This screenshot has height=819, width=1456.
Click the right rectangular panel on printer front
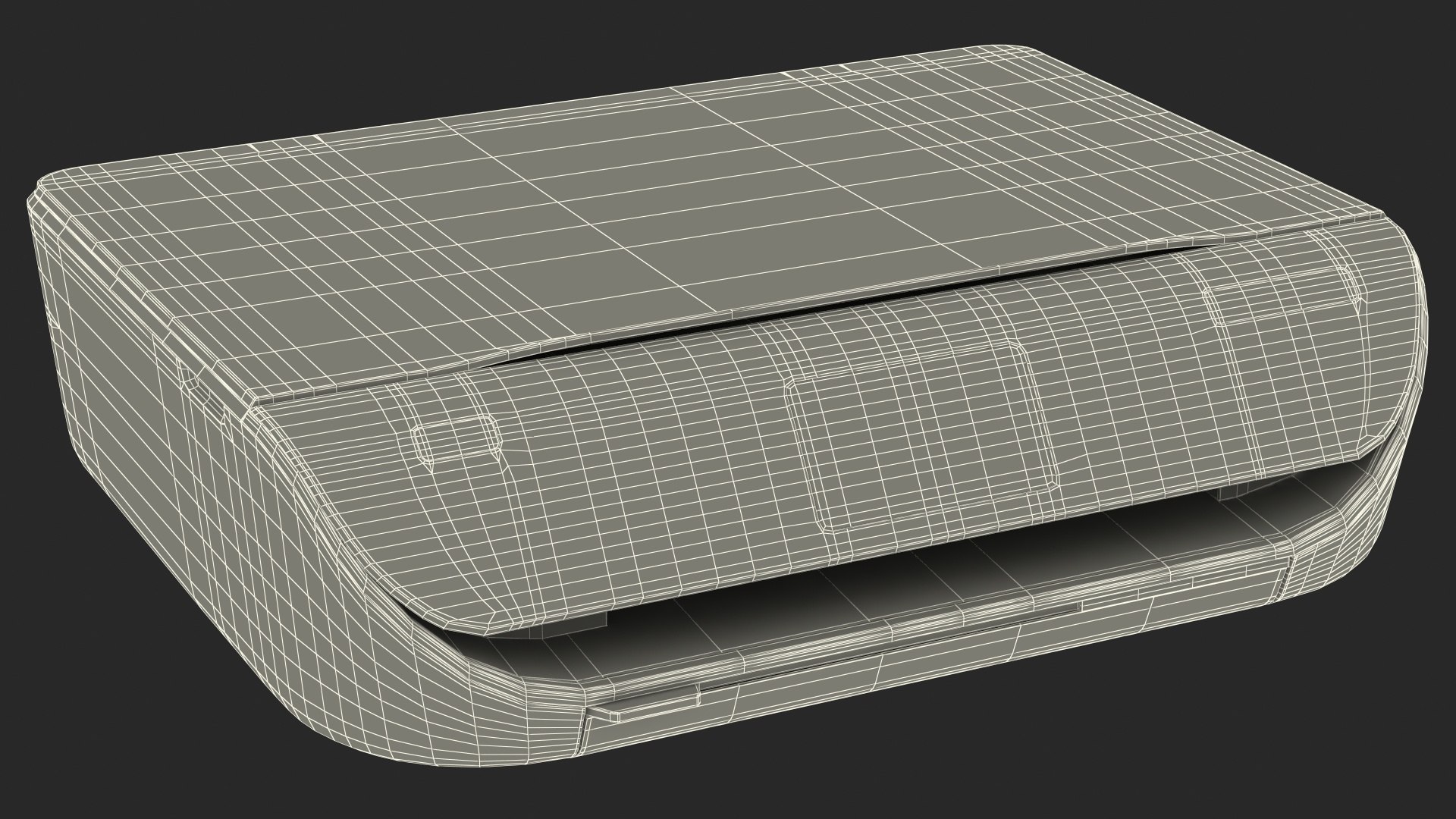click(x=1282, y=296)
